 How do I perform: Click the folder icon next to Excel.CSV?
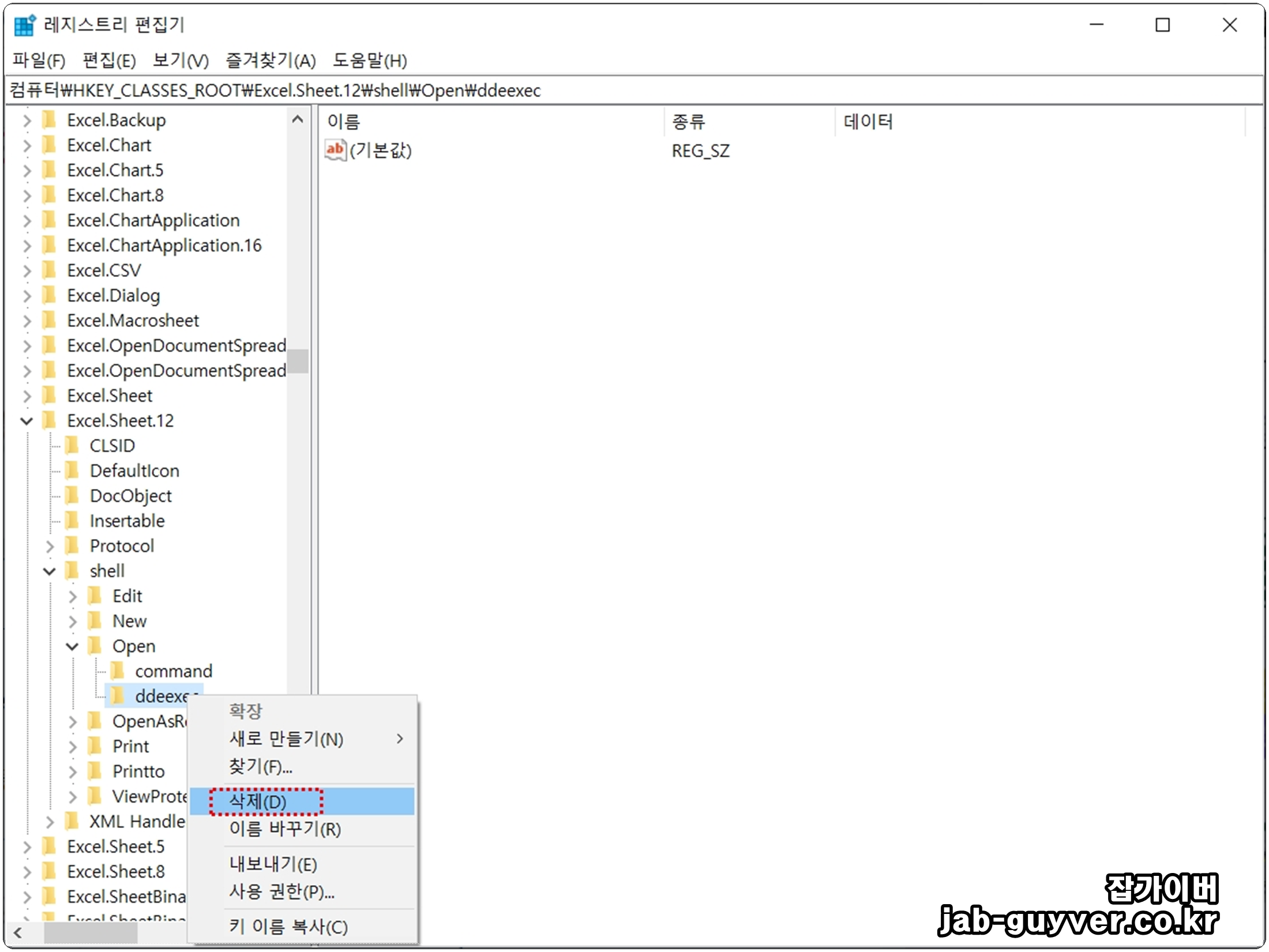[50, 270]
